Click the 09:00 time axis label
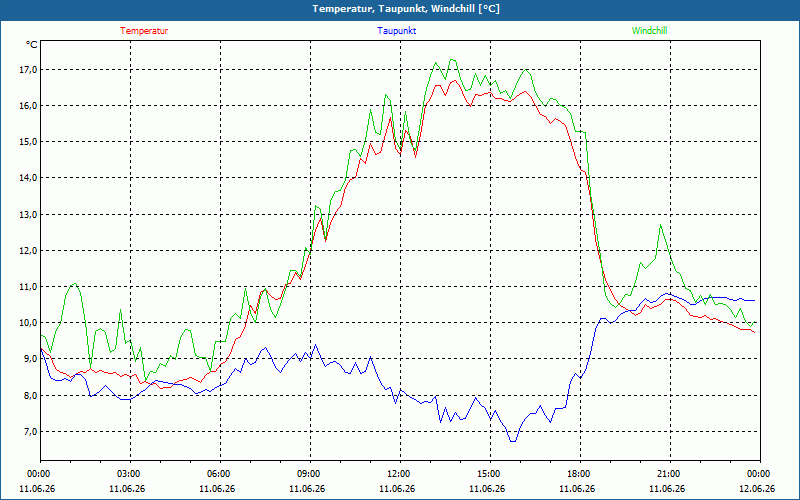The image size is (800, 500). pyautogui.click(x=310, y=473)
